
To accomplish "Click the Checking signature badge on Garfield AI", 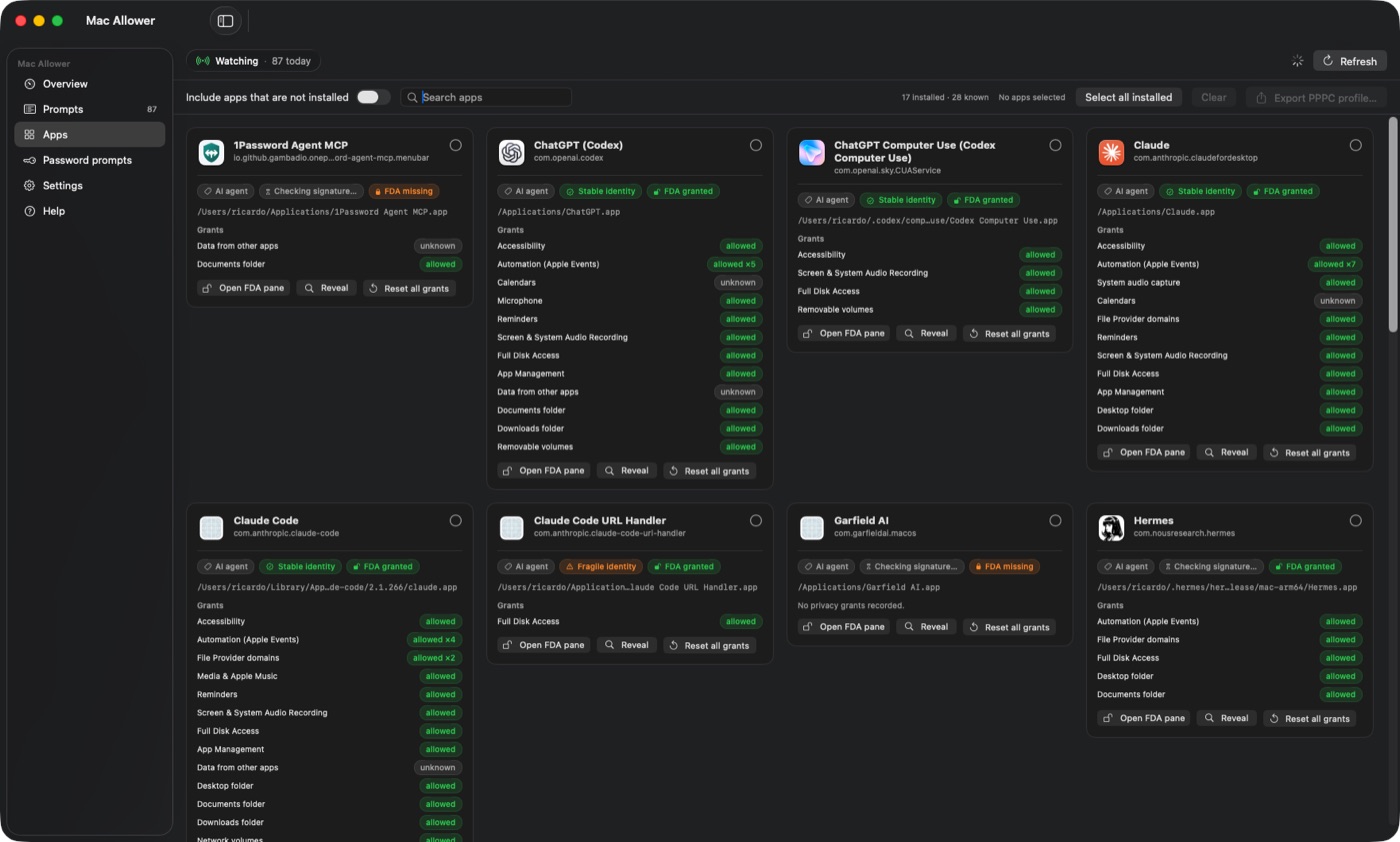I will pyautogui.click(x=912, y=566).
